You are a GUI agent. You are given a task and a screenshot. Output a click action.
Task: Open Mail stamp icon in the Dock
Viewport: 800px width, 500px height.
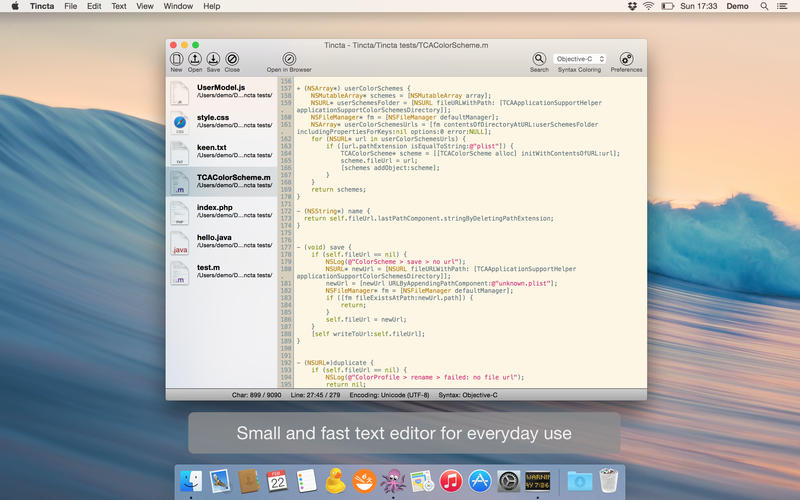coord(220,481)
